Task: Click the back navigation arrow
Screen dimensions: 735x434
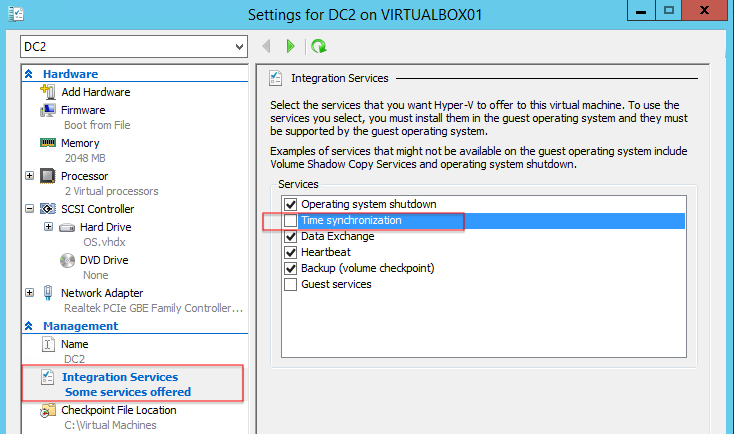Action: pyautogui.click(x=267, y=46)
